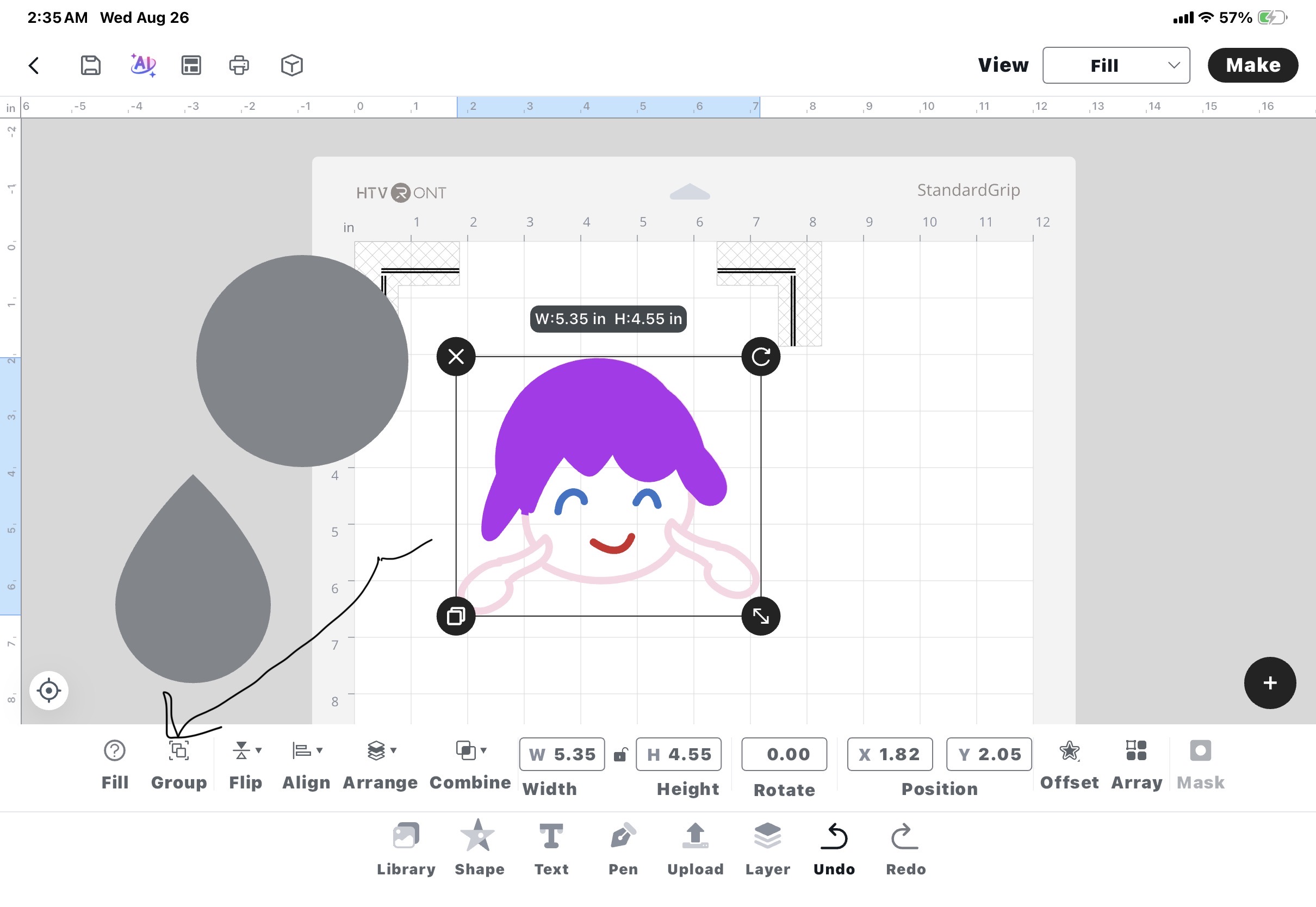Tap the save project icon
Screen dimensions: 1316x907
pos(90,65)
